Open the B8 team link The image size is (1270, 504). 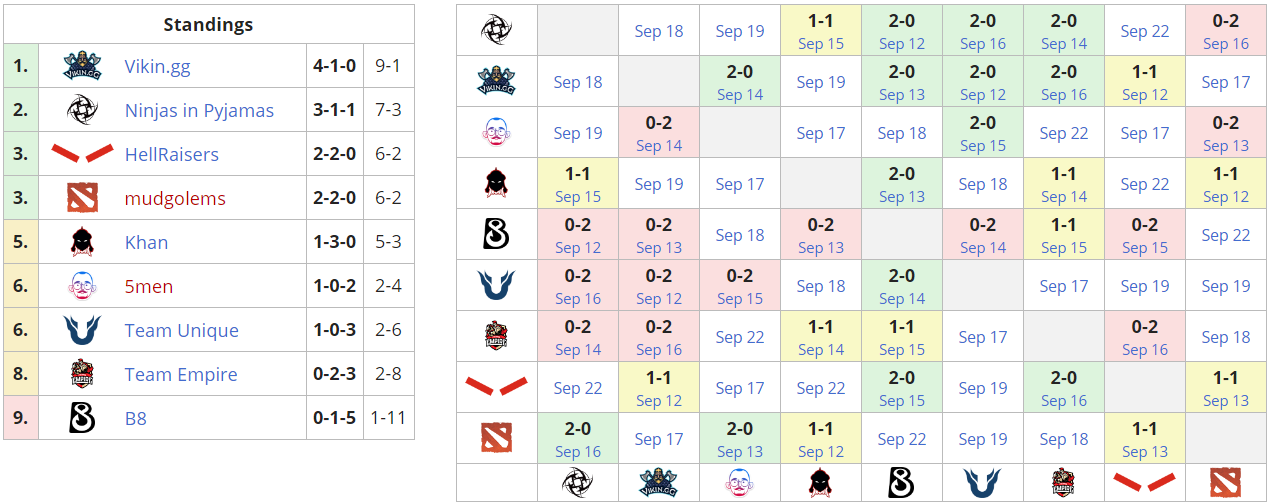[136, 419]
